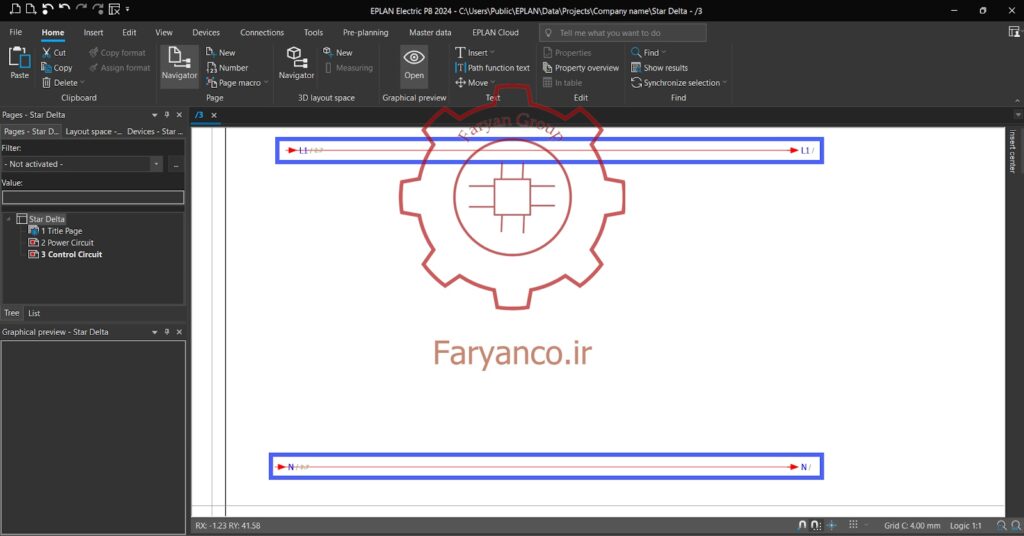This screenshot has height=536, width=1024.
Task: Switch to the Devices ribbon tab
Action: coord(206,32)
